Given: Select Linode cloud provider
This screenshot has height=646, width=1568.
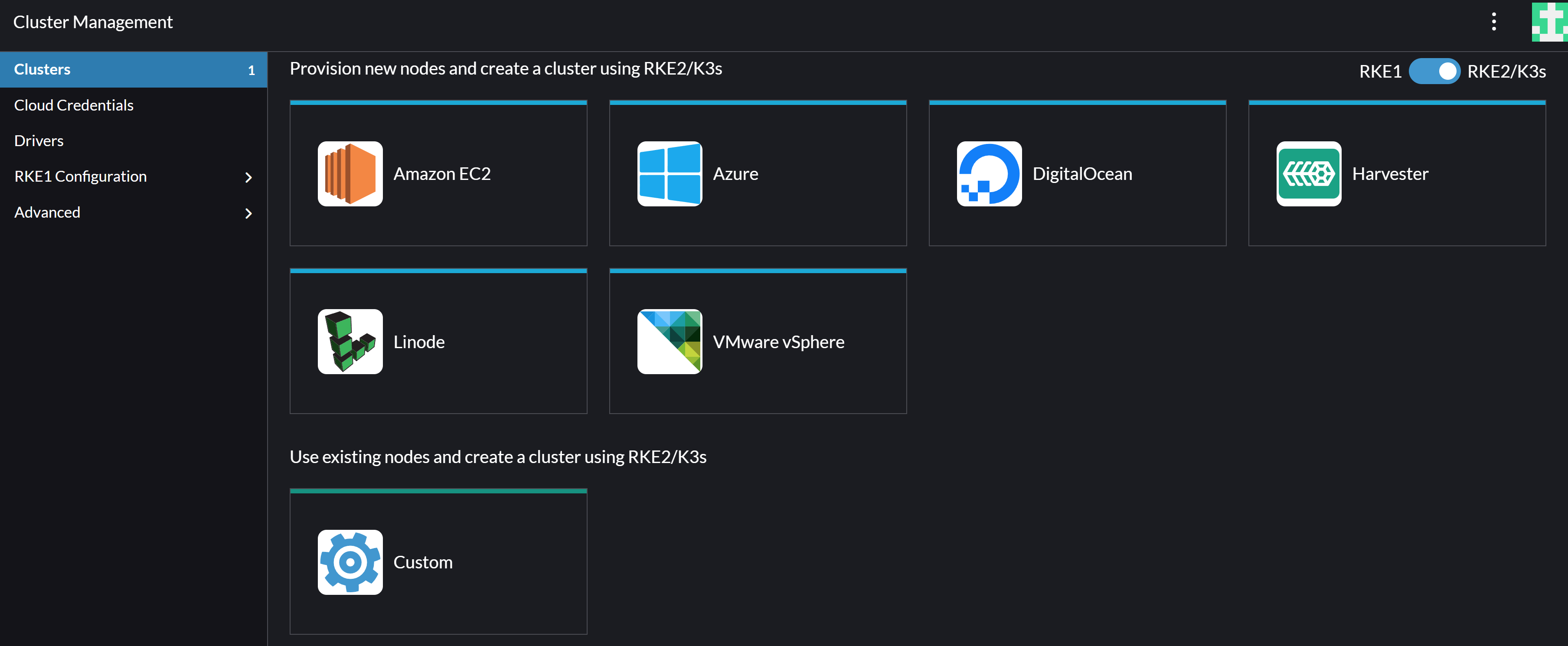Looking at the screenshot, I should click(438, 341).
